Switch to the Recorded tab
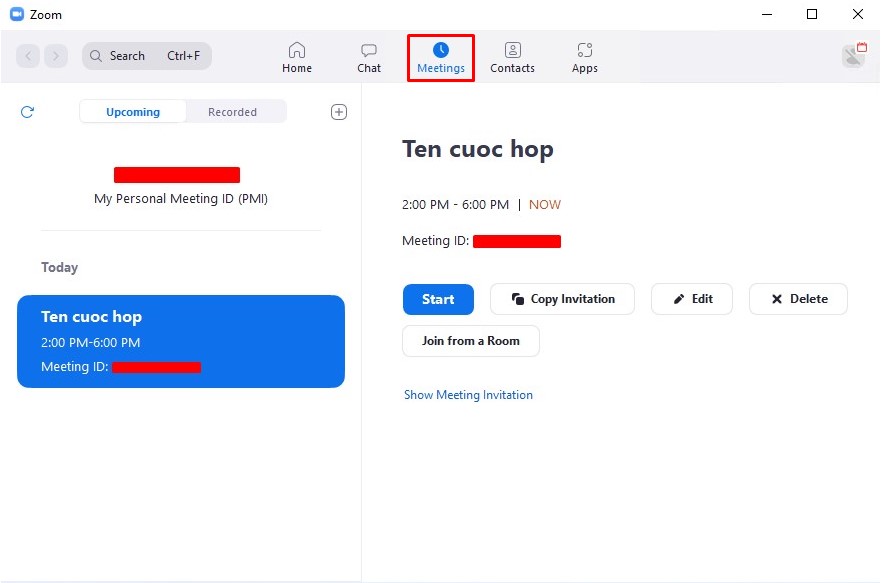The image size is (883, 583). click(232, 112)
